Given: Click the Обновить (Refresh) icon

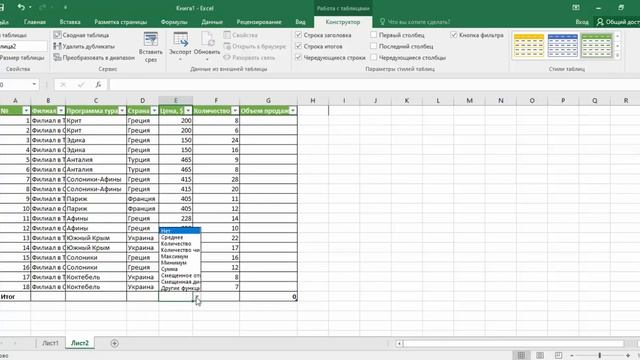Looking at the screenshot, I should [x=207, y=40].
